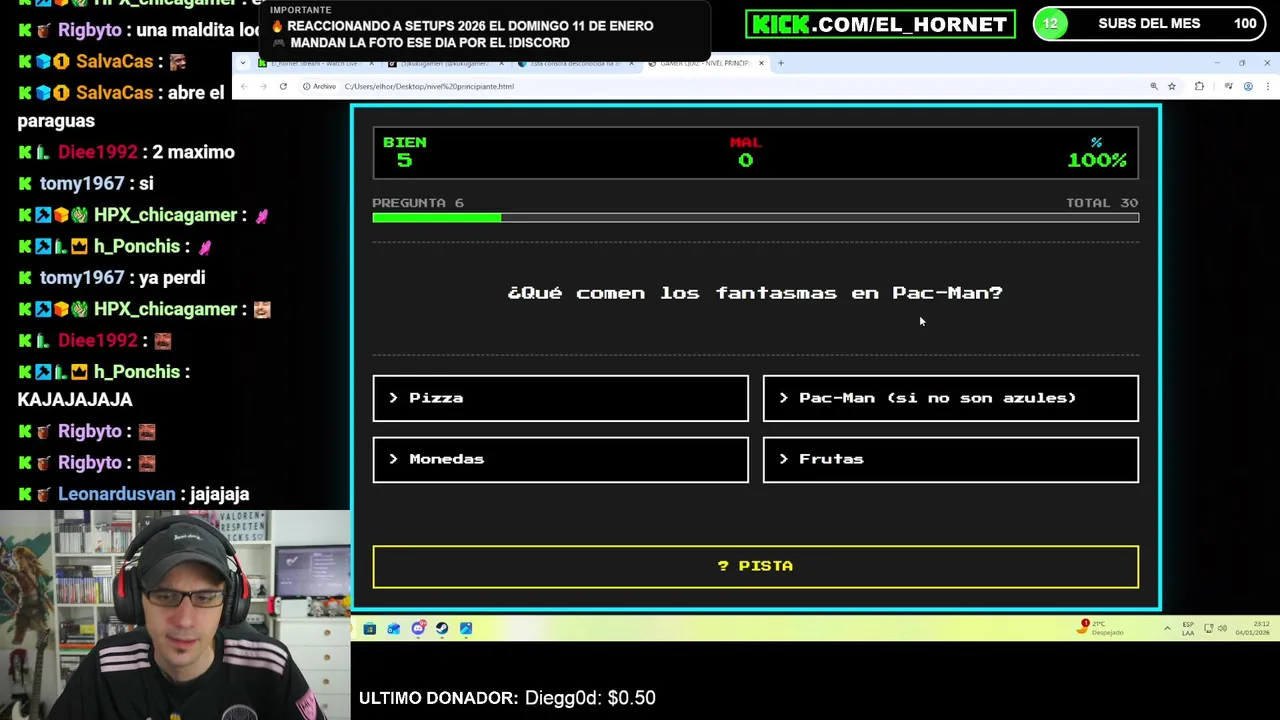Click chat username tomy1967 next to 'ya perdi'
Image resolution: width=1280 pixels, height=720 pixels.
click(x=82, y=277)
